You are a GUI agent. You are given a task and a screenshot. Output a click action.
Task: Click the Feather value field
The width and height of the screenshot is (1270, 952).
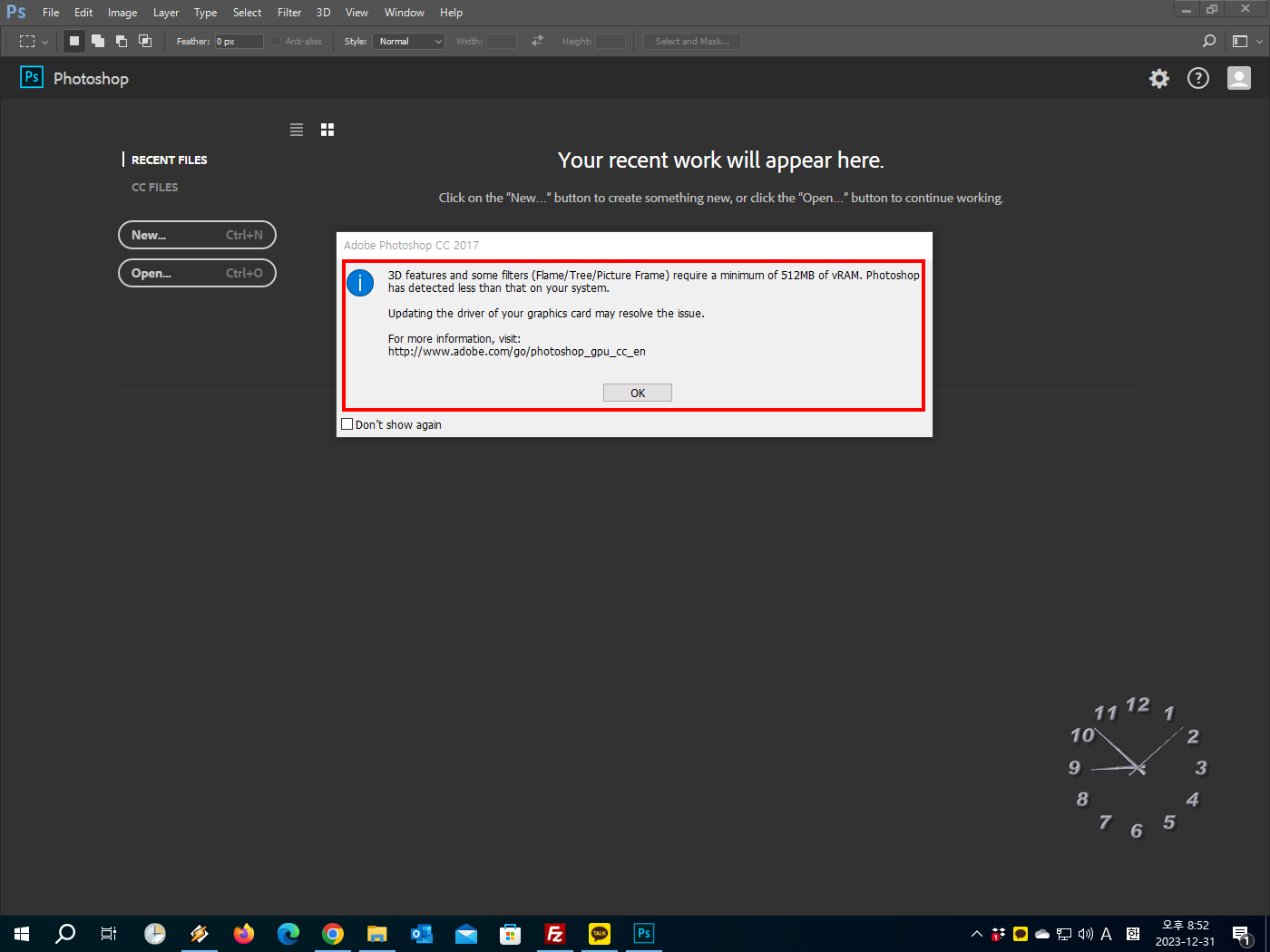pos(239,41)
